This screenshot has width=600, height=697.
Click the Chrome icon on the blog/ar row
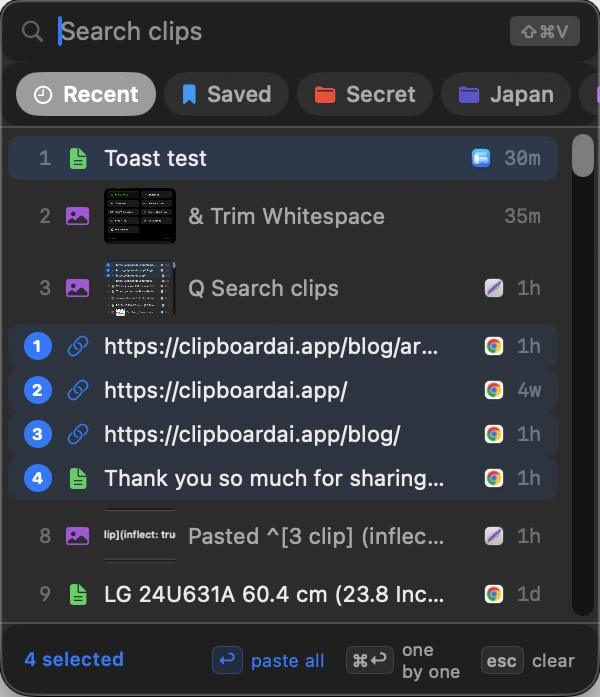click(x=494, y=346)
